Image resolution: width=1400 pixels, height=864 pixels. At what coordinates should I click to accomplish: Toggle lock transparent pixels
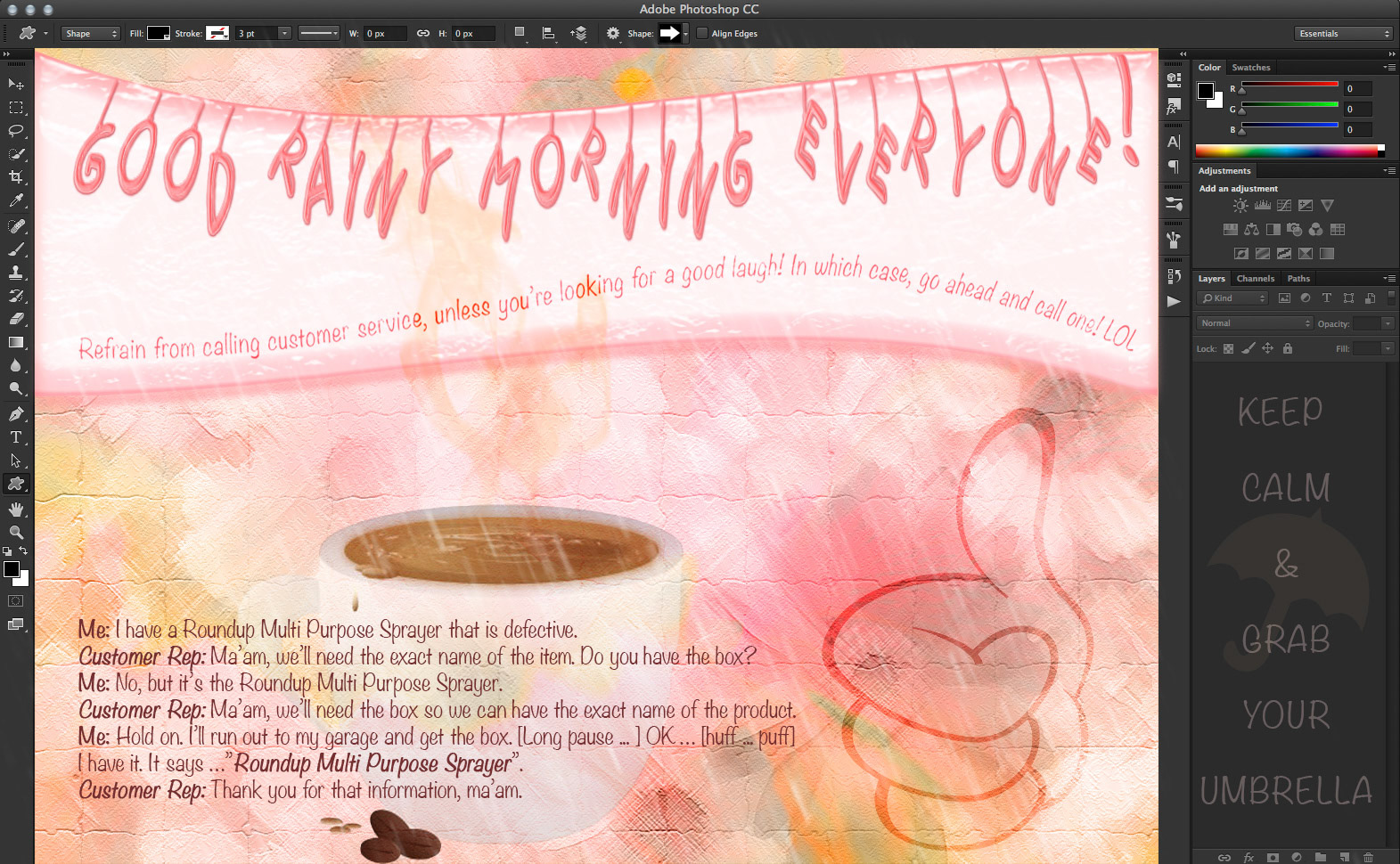(x=1228, y=349)
